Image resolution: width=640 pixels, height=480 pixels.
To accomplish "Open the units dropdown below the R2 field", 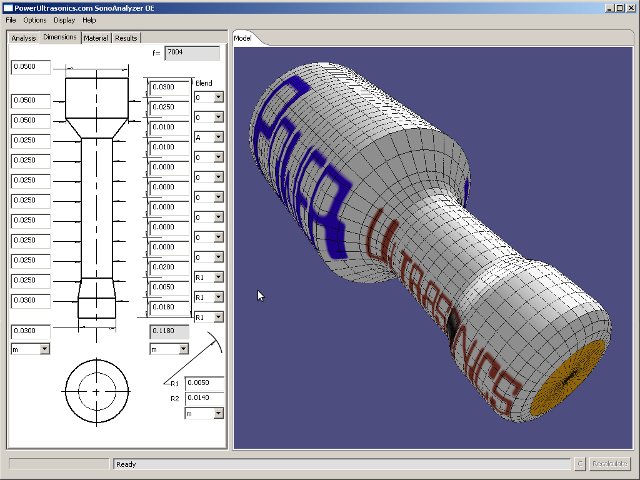I will [204, 413].
